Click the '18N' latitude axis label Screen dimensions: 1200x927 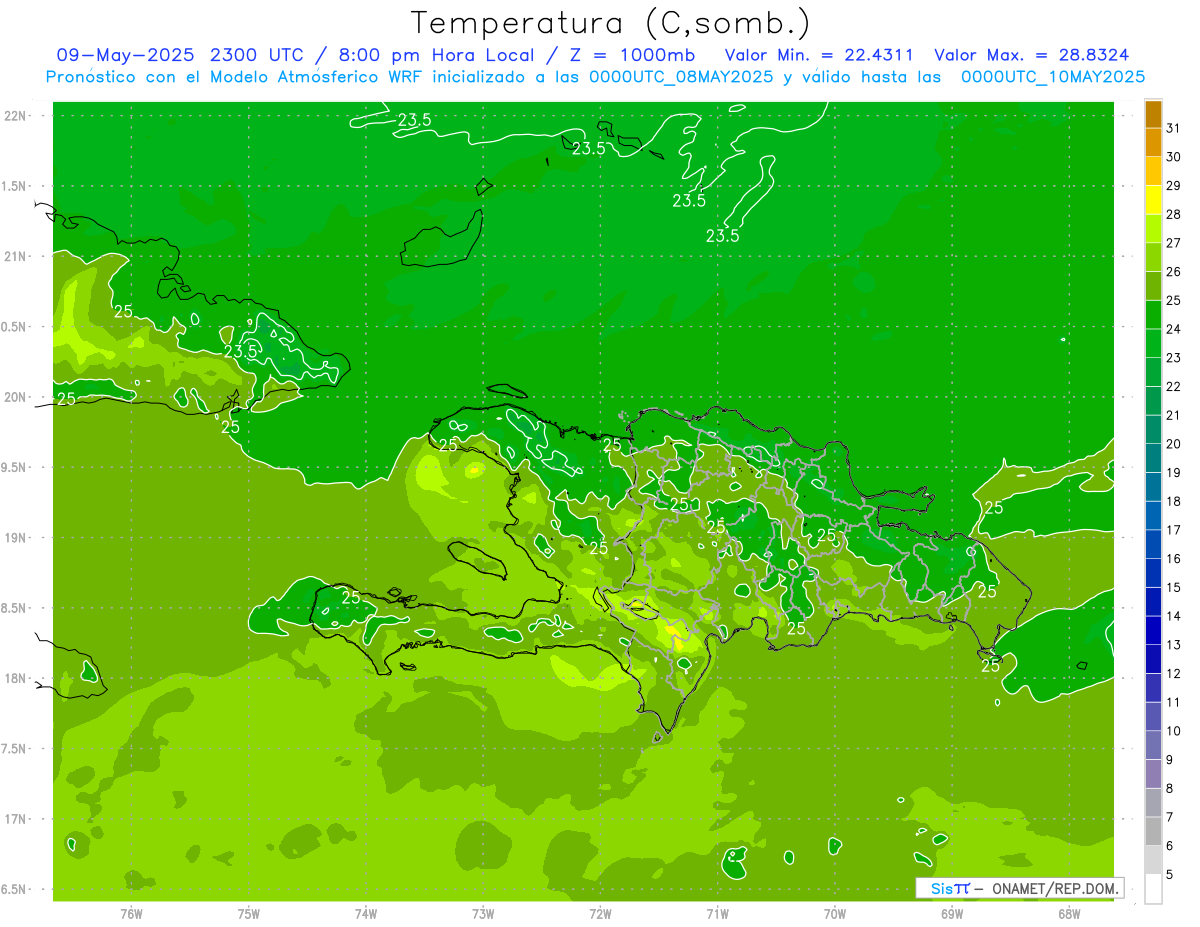[x=16, y=678]
